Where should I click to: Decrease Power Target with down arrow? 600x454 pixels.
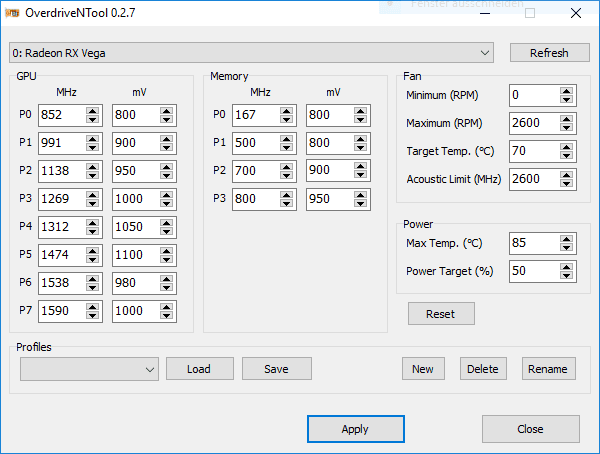pos(566,275)
